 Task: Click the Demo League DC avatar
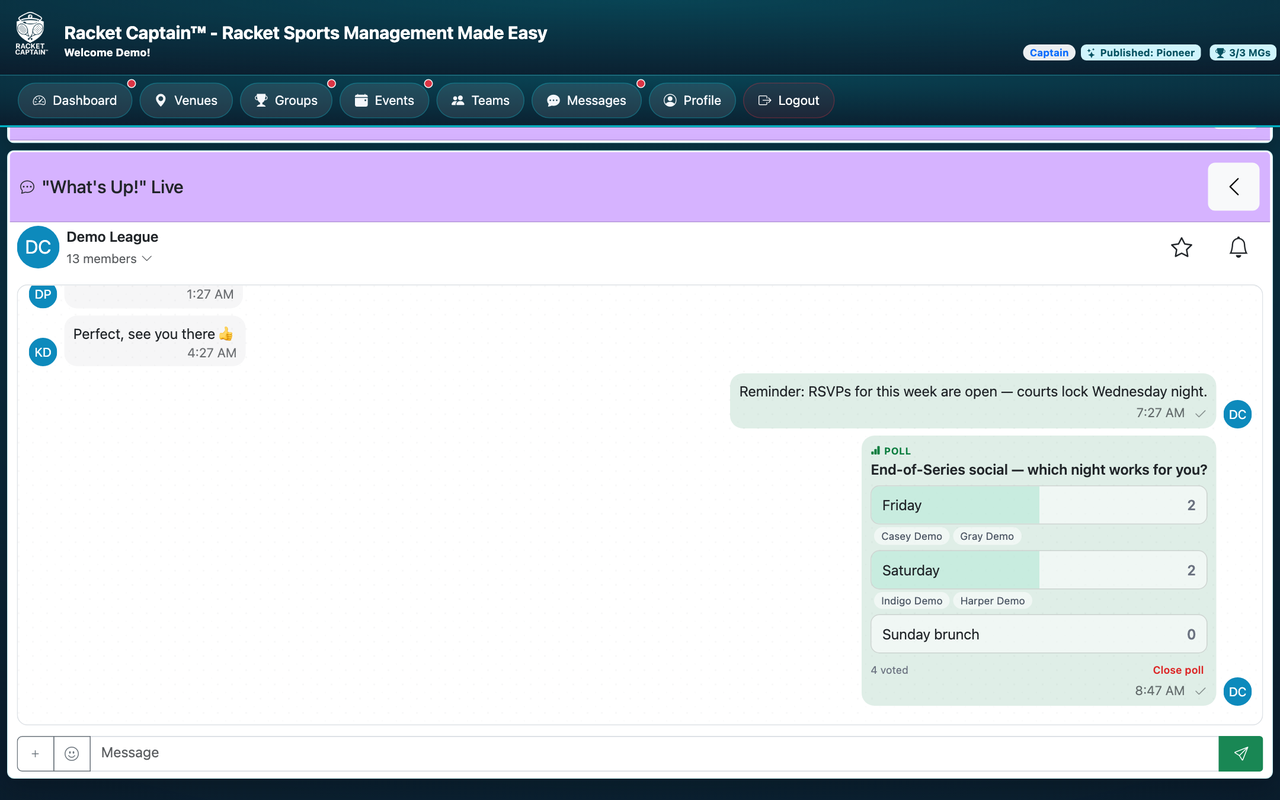click(x=38, y=247)
